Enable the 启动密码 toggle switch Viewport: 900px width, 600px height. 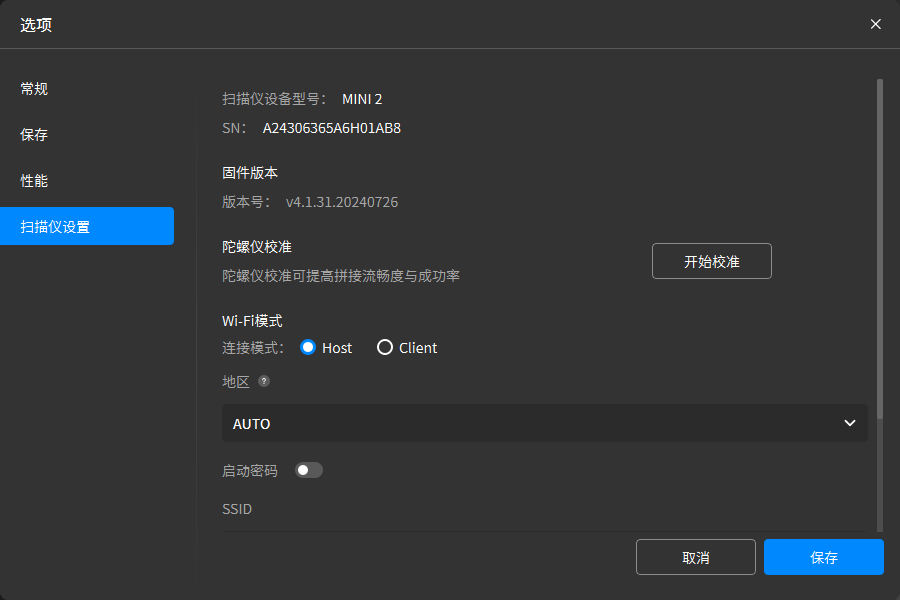(309, 470)
